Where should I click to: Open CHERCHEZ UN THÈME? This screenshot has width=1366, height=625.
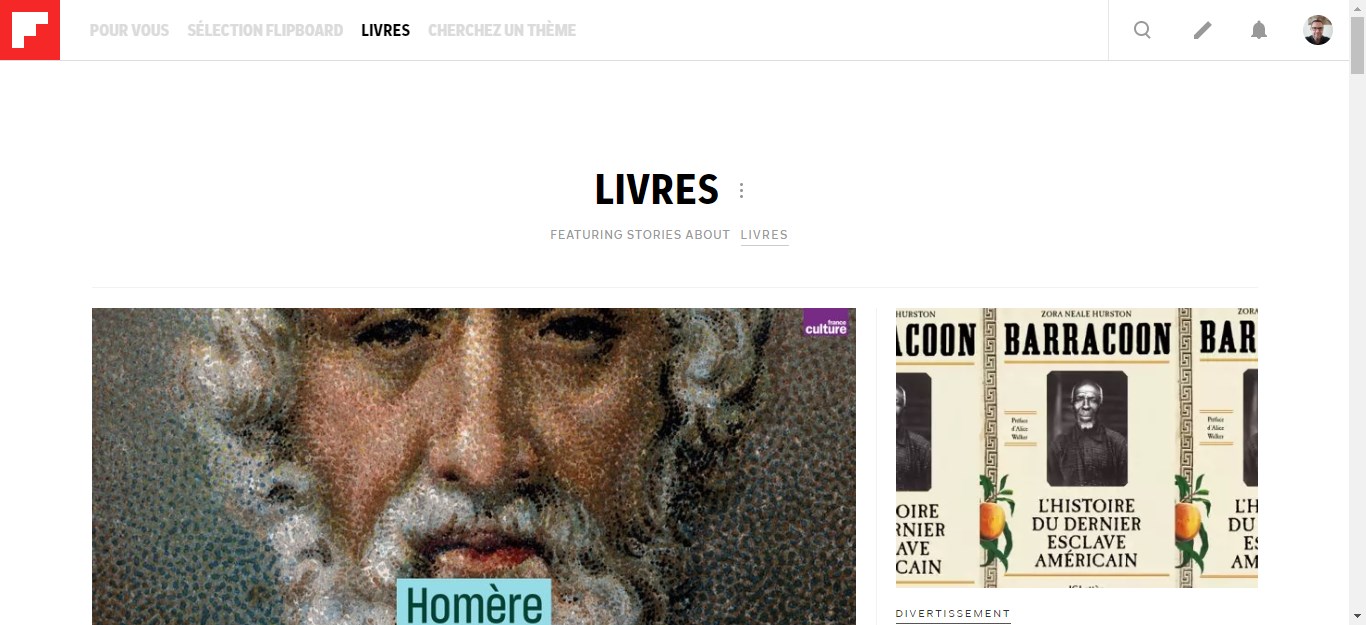502,30
